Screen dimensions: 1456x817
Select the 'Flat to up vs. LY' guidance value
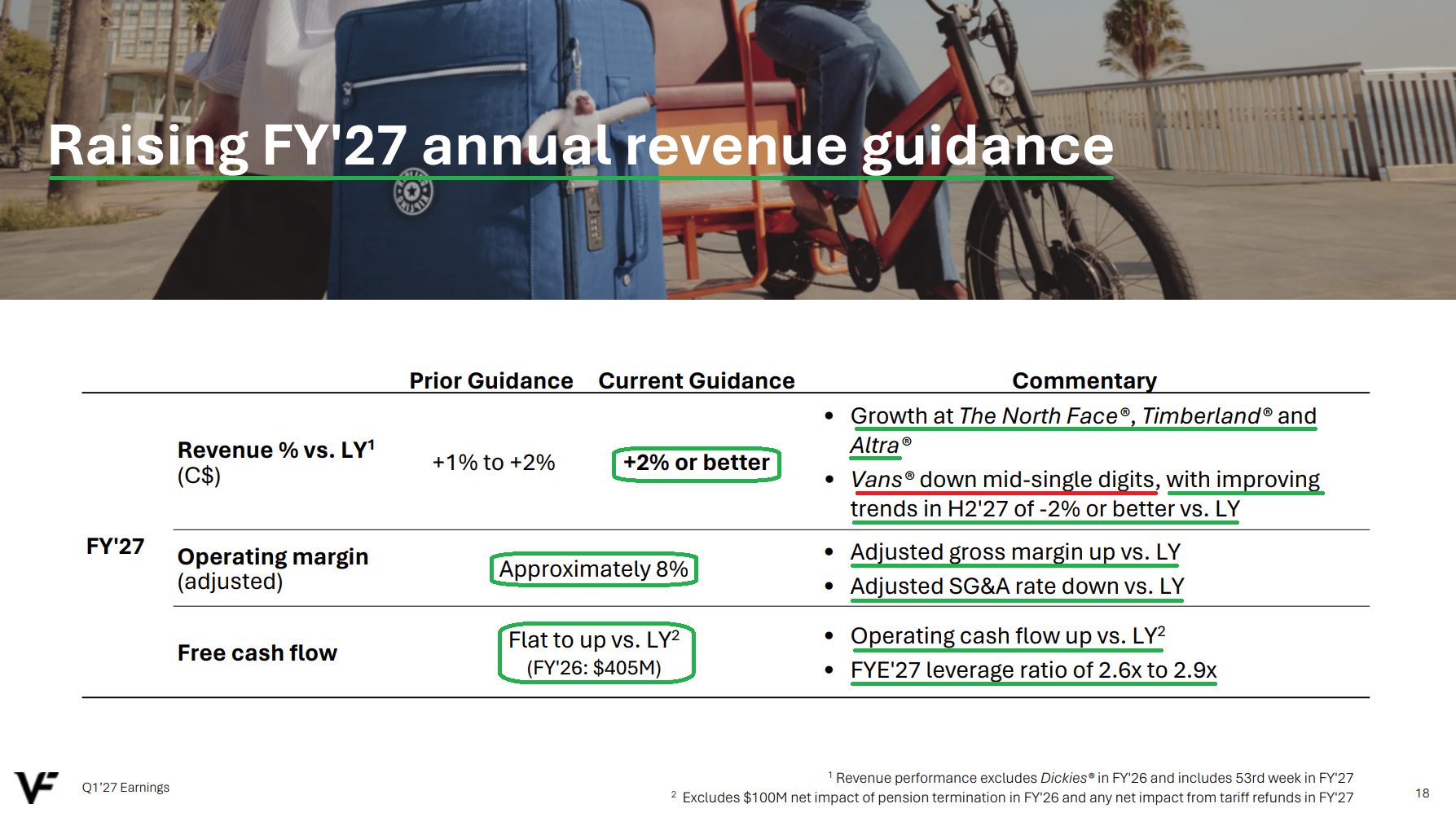[x=594, y=640]
